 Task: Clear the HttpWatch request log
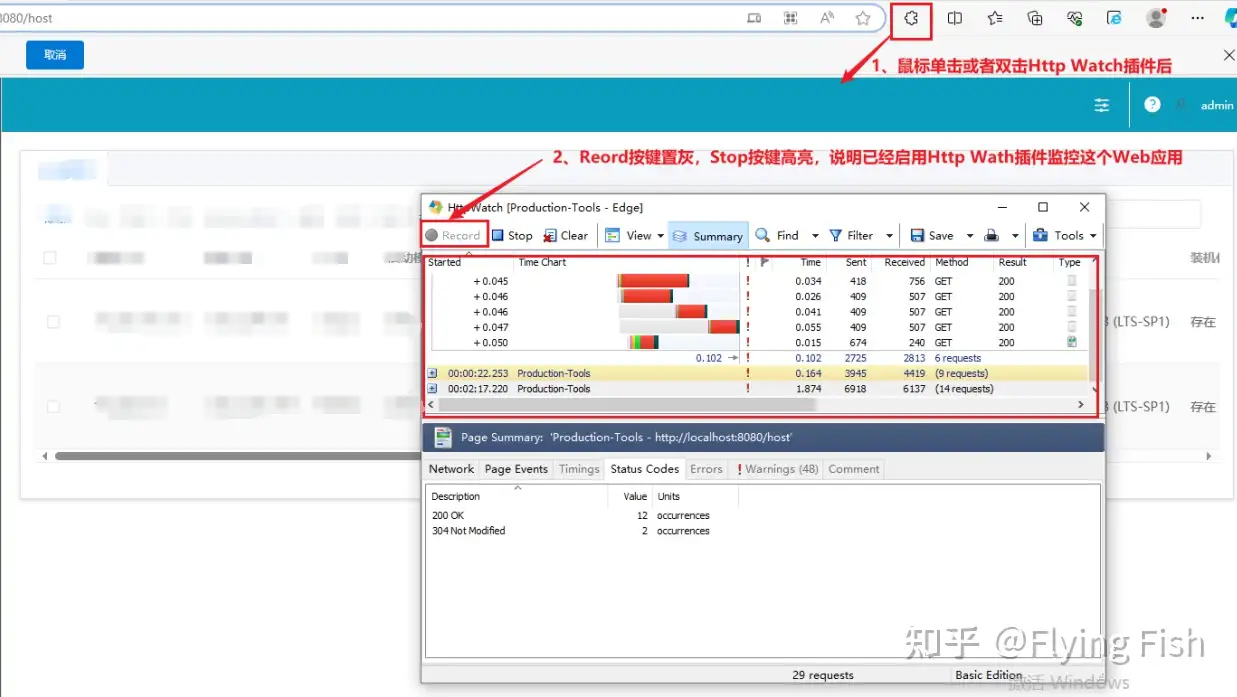click(x=566, y=235)
